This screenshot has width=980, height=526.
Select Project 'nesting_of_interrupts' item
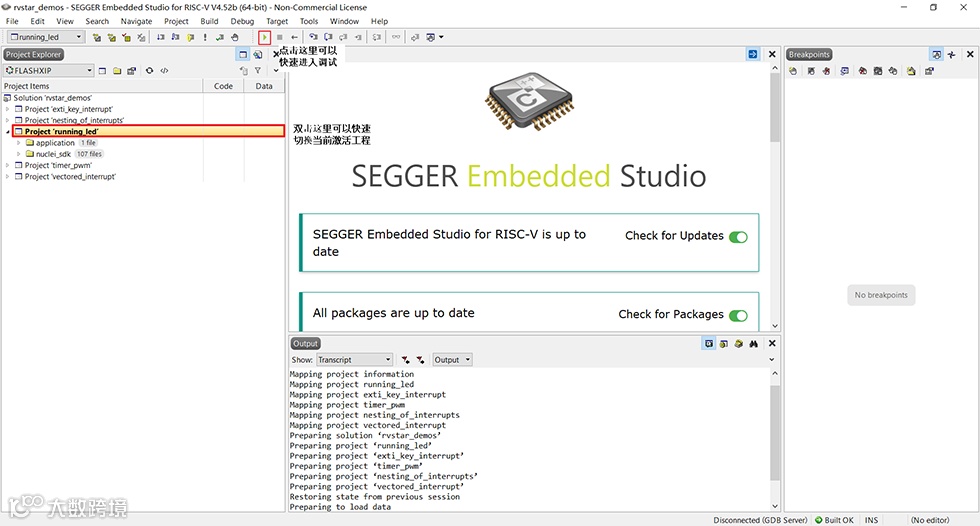[74, 121]
